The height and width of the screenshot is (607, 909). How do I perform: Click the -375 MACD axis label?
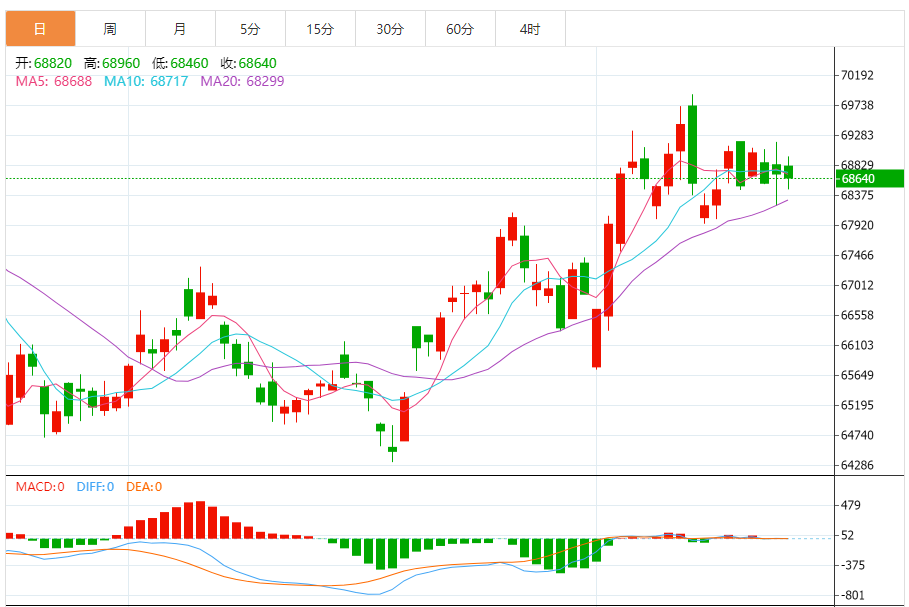pyautogui.click(x=852, y=565)
